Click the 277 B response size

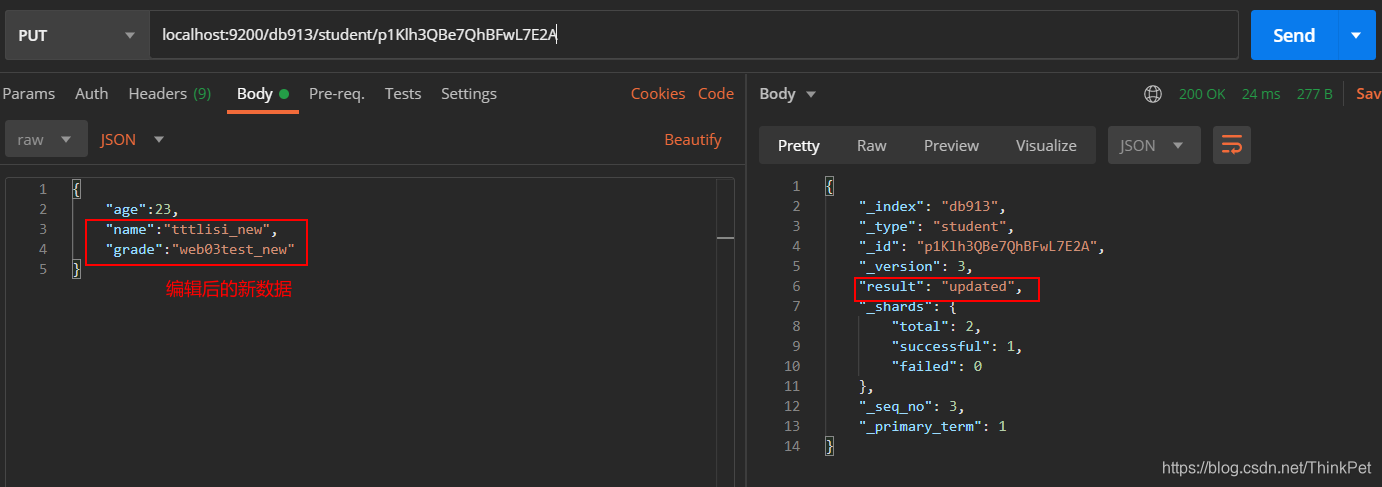pyautogui.click(x=1314, y=94)
